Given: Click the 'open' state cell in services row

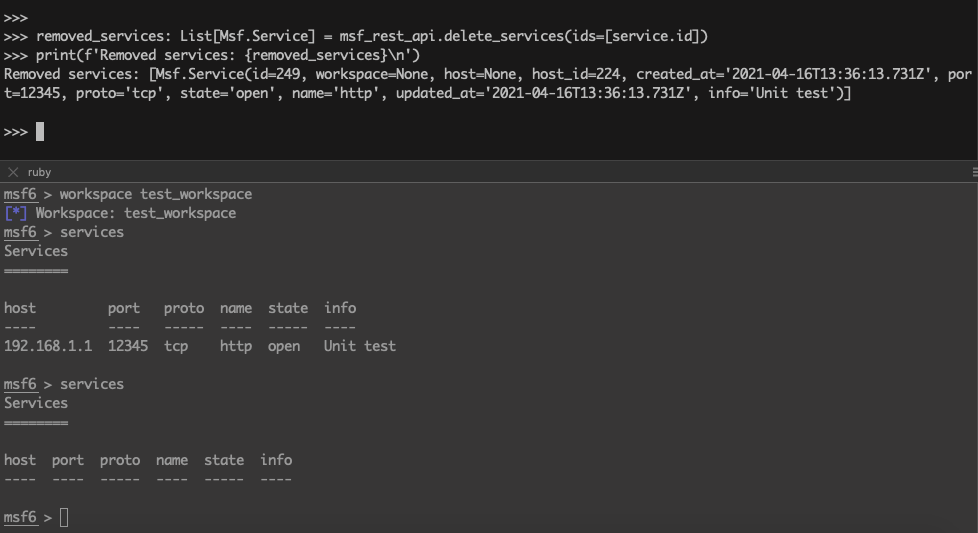Looking at the screenshot, I should (x=284, y=346).
